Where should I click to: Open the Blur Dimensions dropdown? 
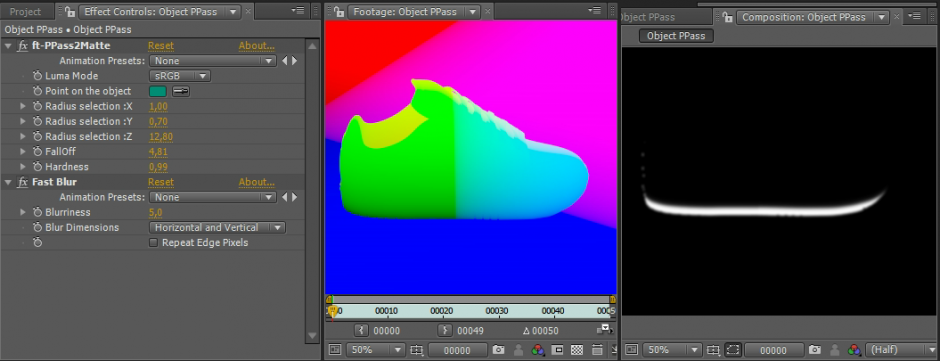(217, 228)
